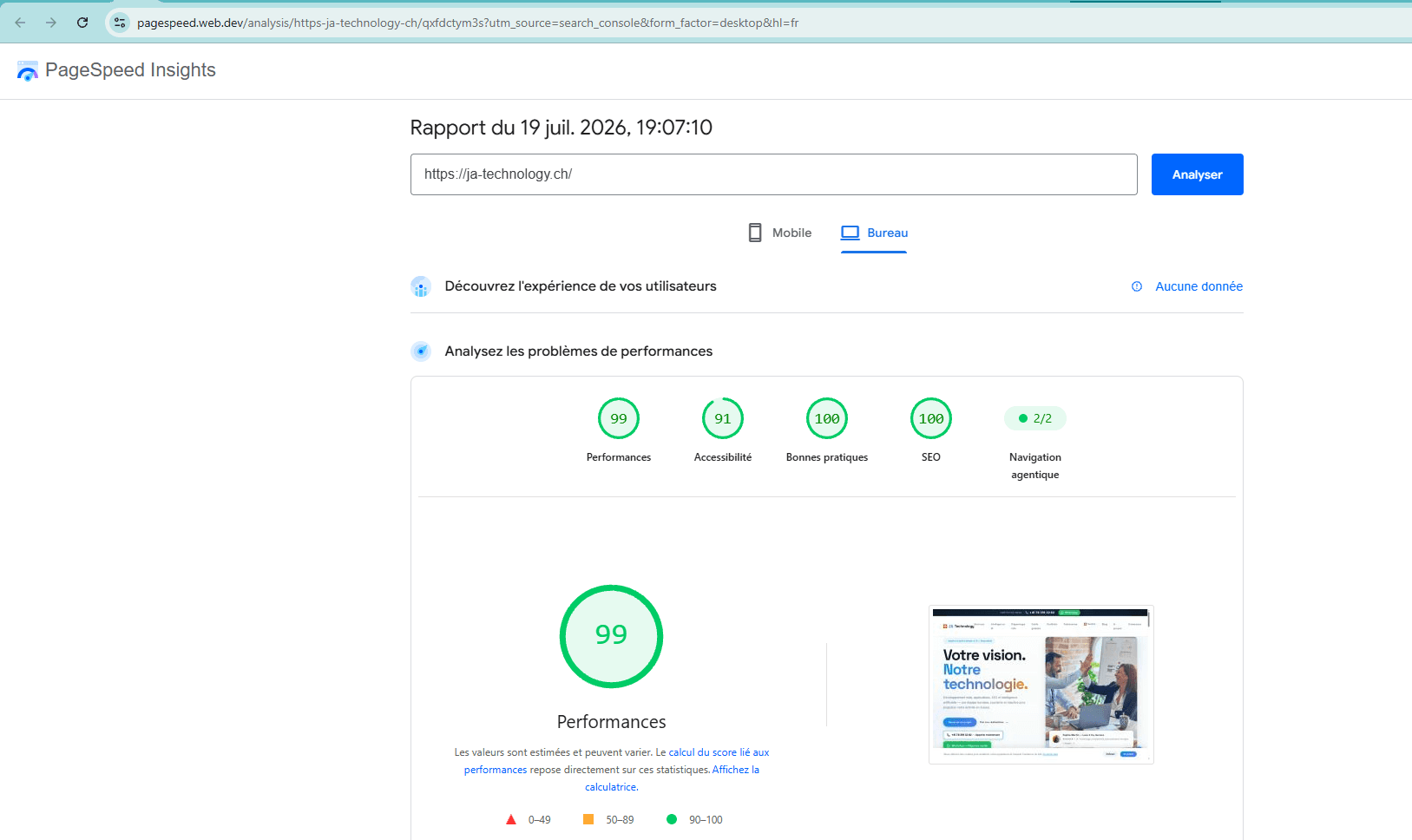1412x840 pixels.
Task: Switch to the Mobile tab
Action: [x=779, y=233]
